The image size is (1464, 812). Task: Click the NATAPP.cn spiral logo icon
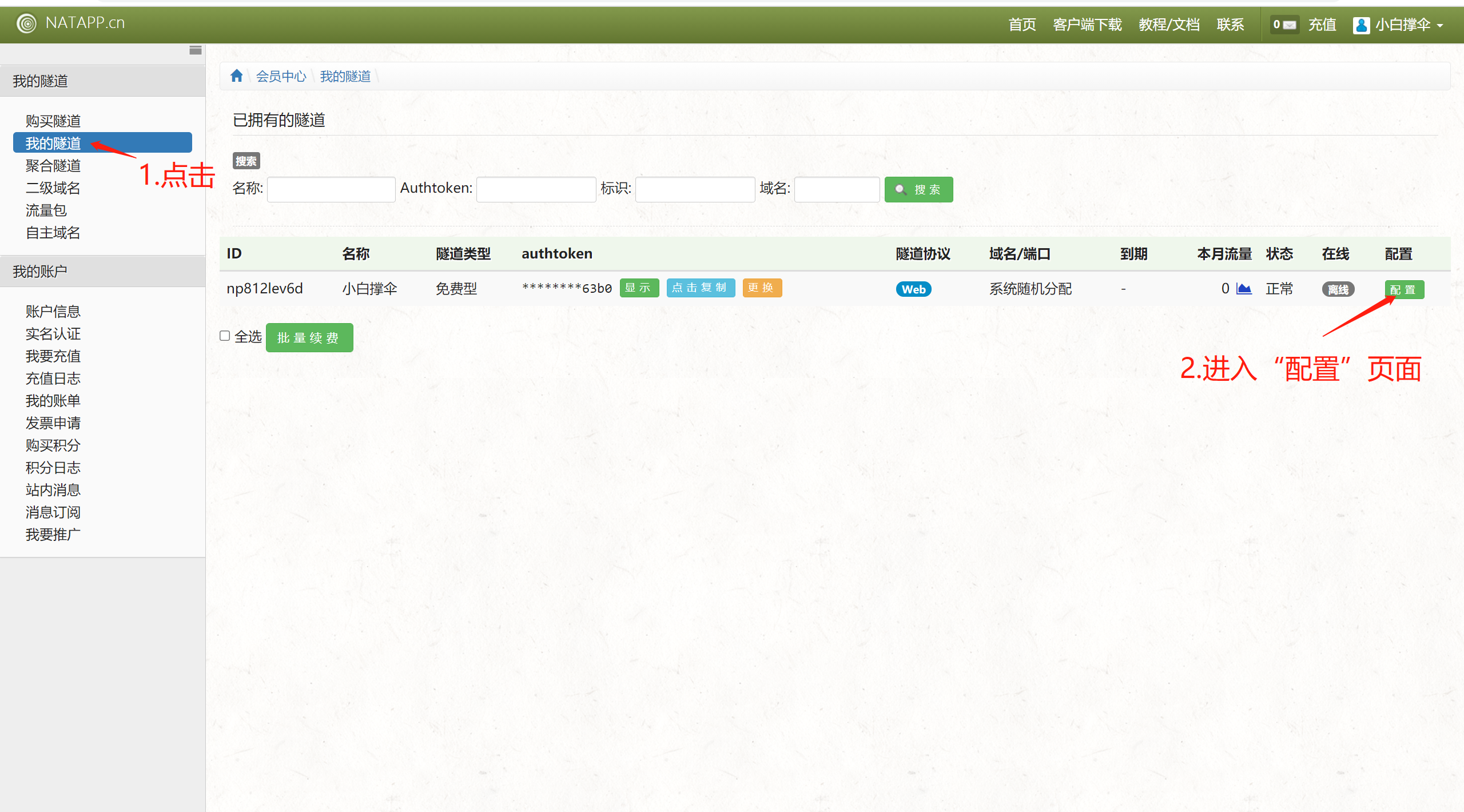pyautogui.click(x=26, y=23)
